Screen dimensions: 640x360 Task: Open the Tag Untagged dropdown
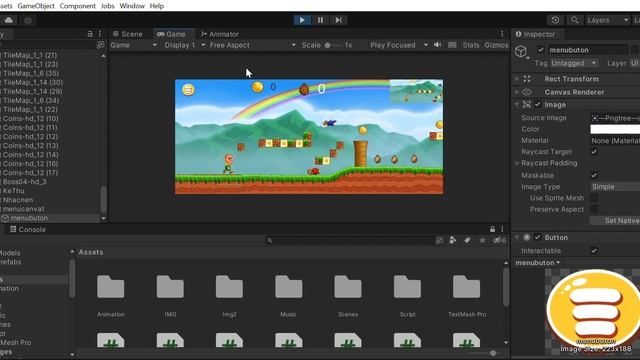574,63
